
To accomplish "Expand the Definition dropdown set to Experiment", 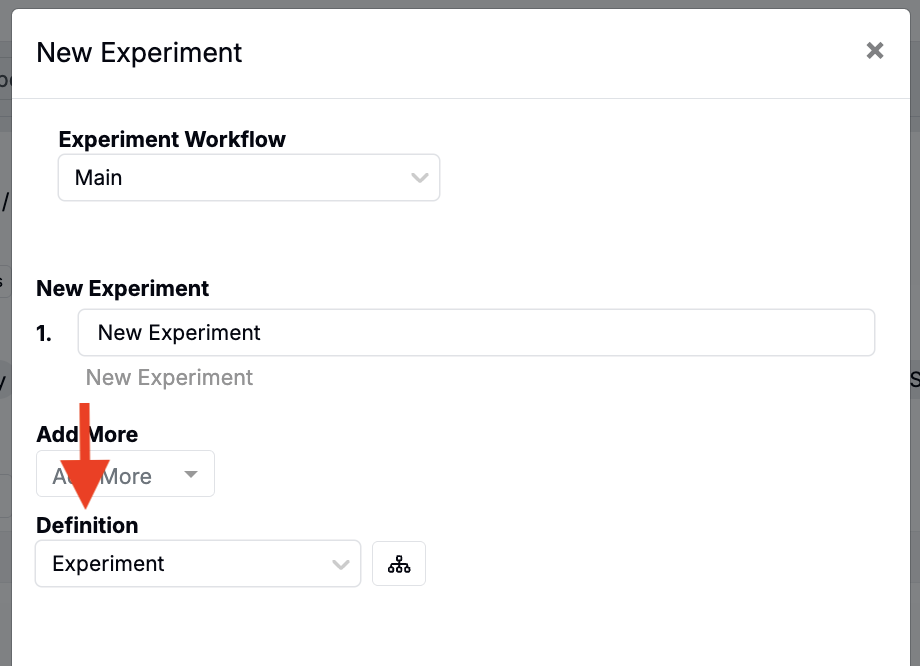I will pos(197,564).
